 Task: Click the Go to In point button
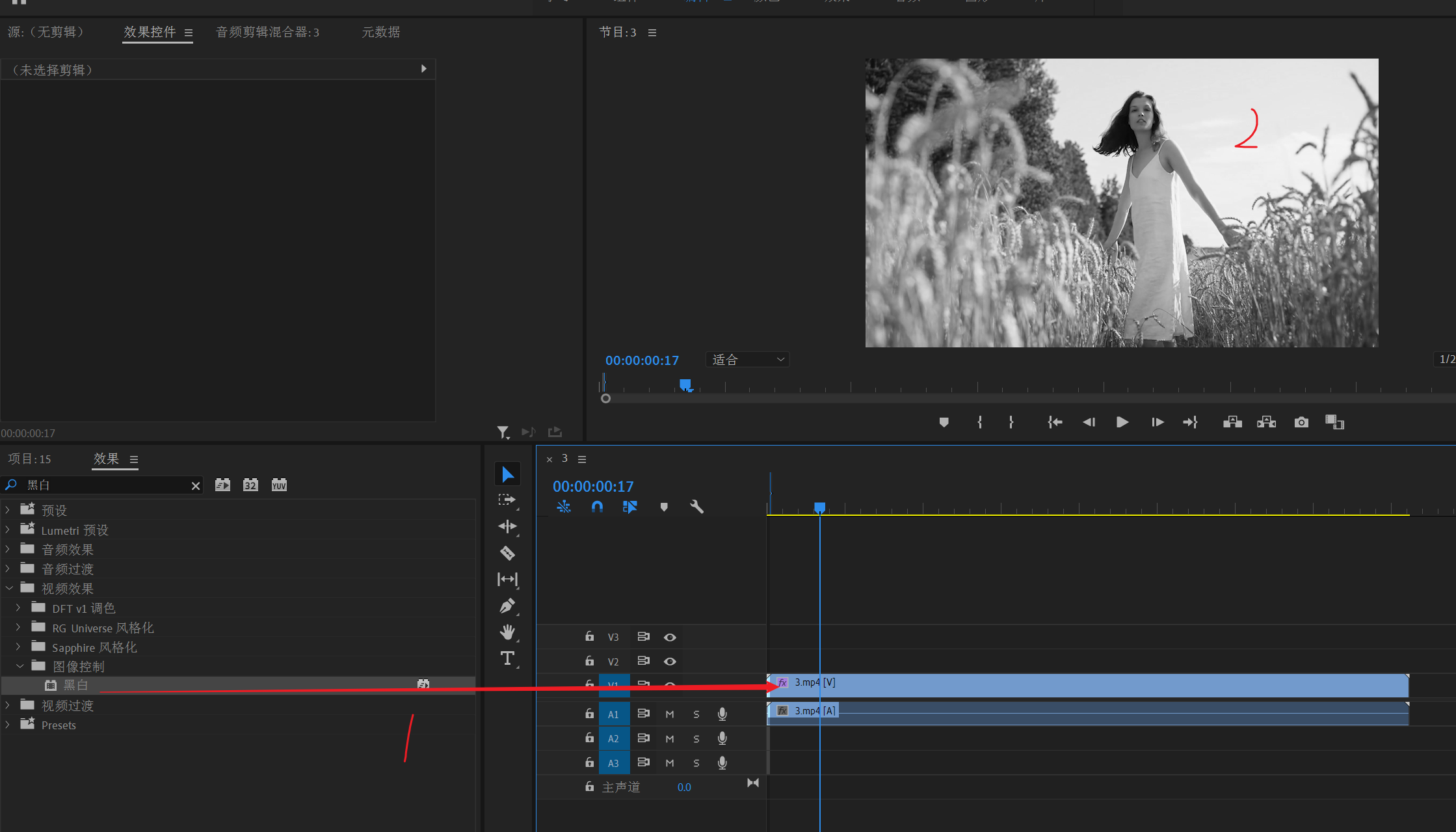pyautogui.click(x=1055, y=422)
